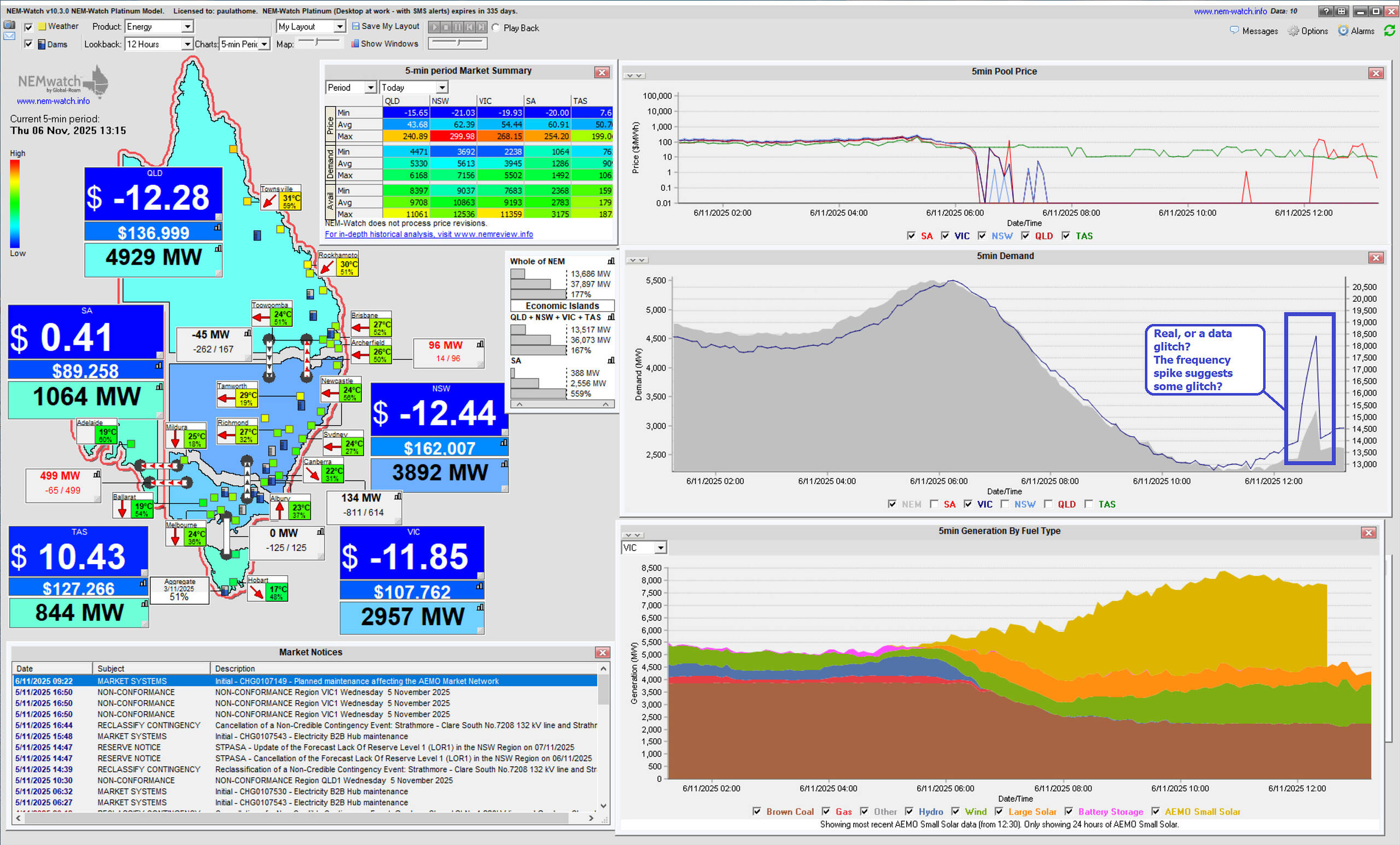The image size is (1400, 845).
Task: Click the help question mark button
Action: 1326,11
